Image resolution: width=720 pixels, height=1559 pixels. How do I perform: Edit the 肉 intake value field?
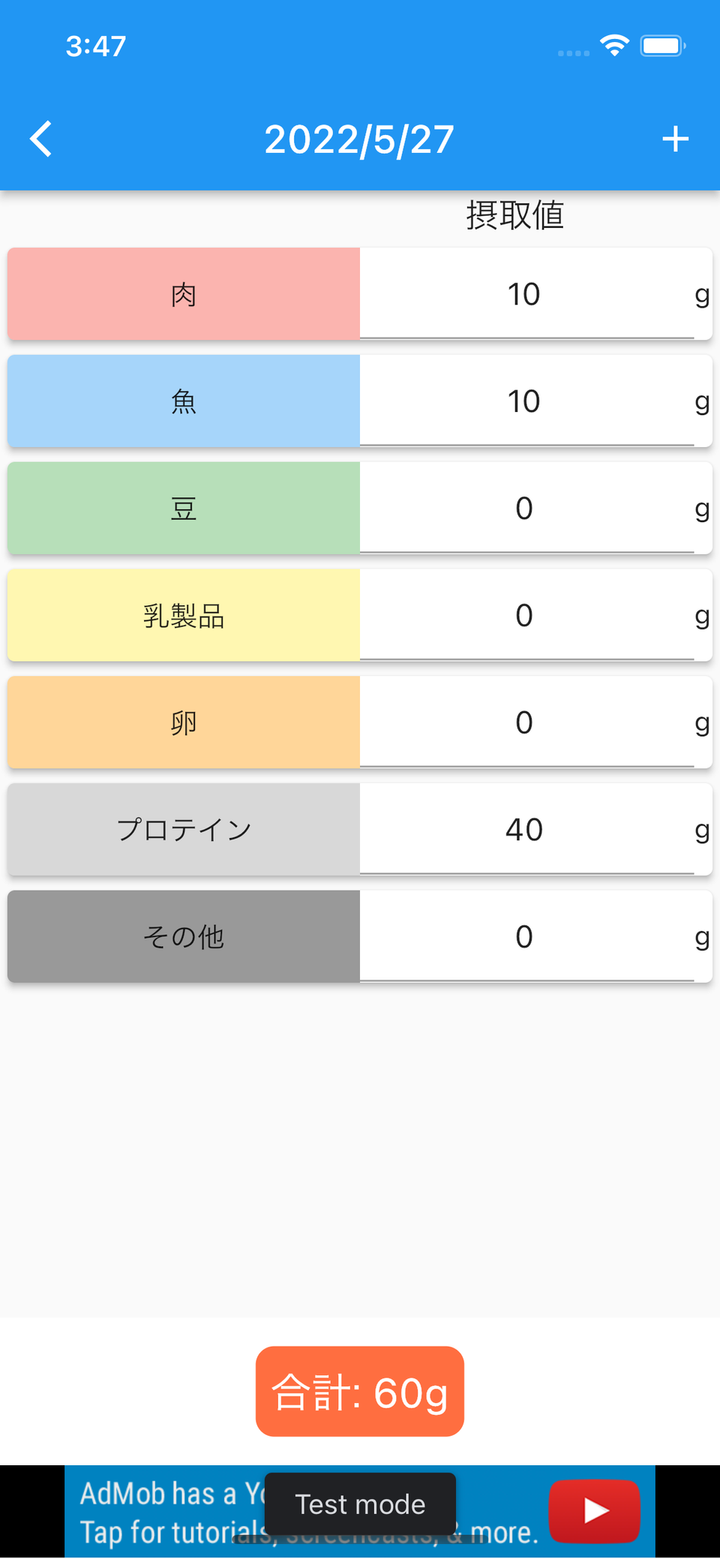[525, 294]
